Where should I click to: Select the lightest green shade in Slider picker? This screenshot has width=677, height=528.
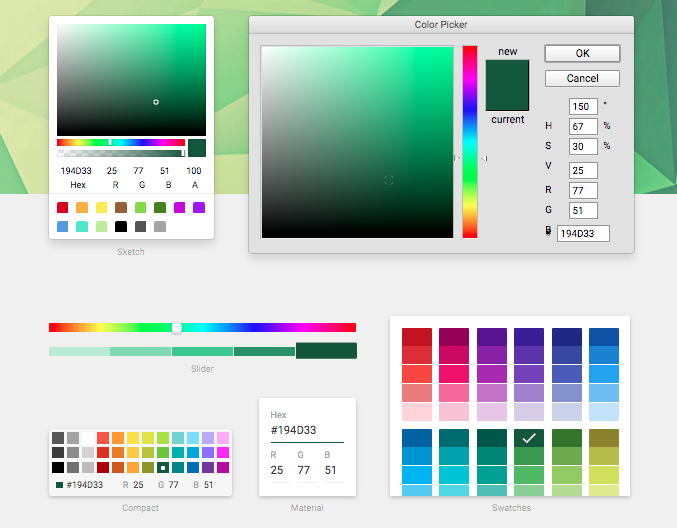pyautogui.click(x=79, y=351)
